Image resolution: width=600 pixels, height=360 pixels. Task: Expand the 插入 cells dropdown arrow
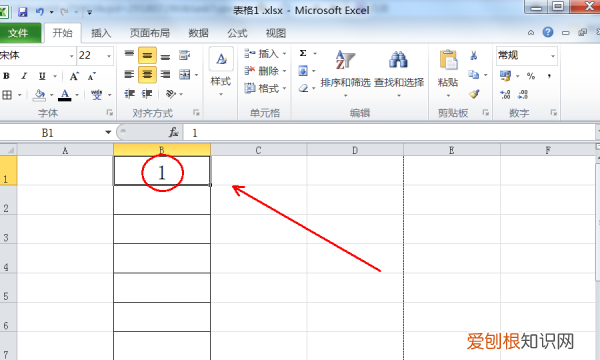[284, 54]
